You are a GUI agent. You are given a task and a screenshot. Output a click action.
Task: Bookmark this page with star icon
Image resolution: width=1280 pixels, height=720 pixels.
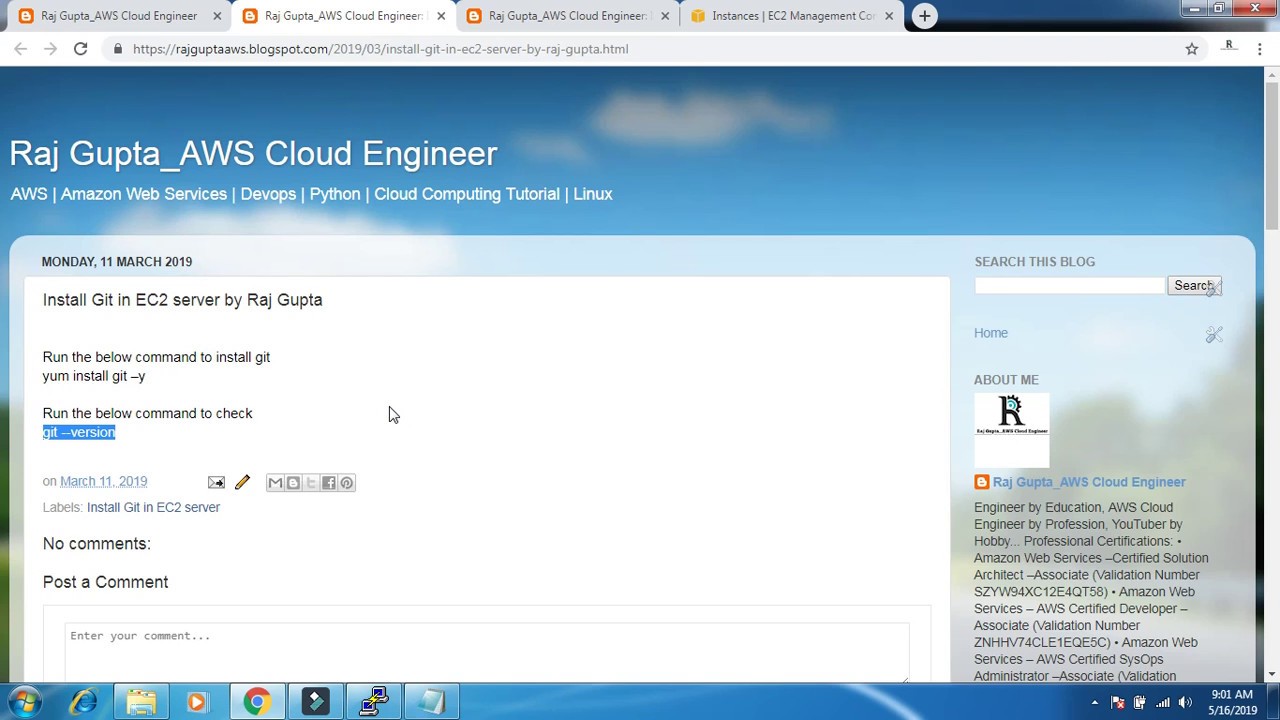pos(1191,49)
